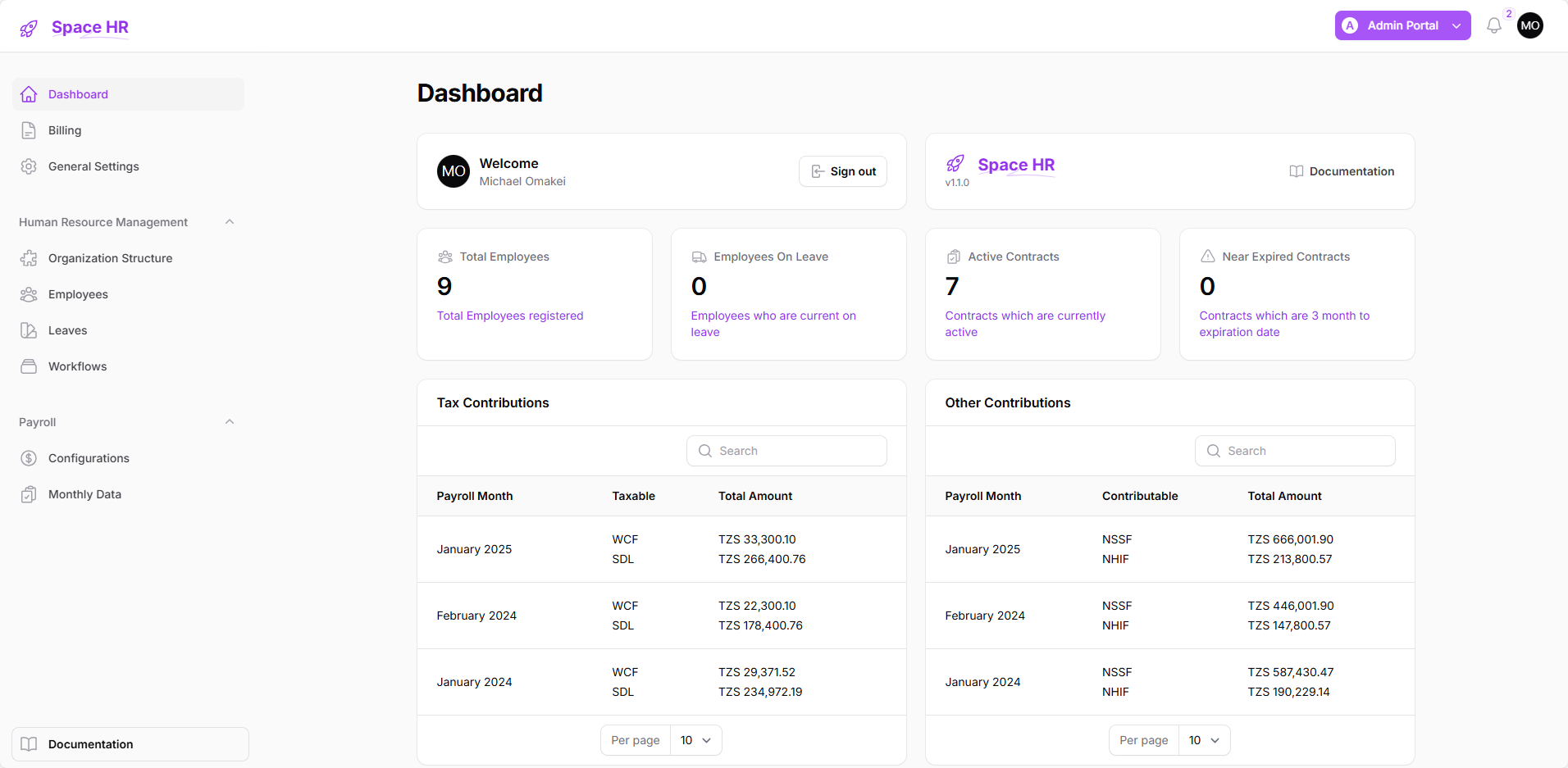Click January 2025 row in Tax Contributions

tap(662, 549)
